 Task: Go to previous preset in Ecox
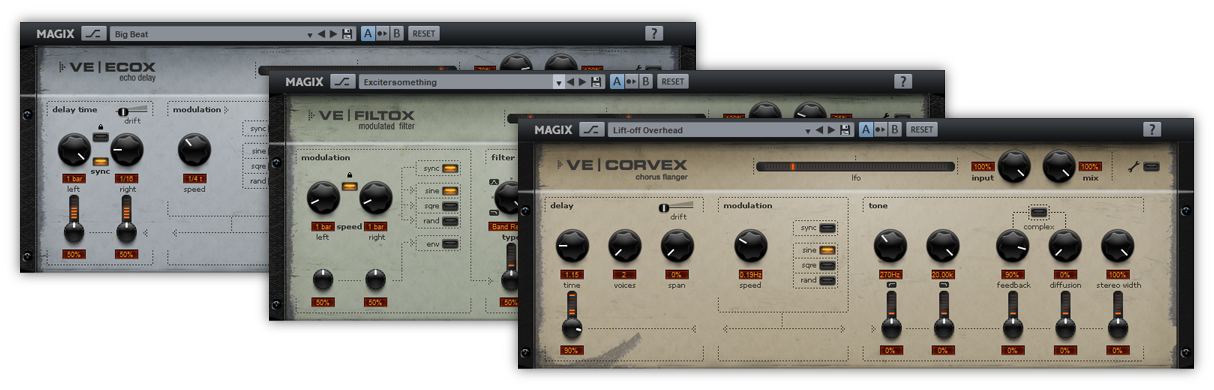pos(322,34)
